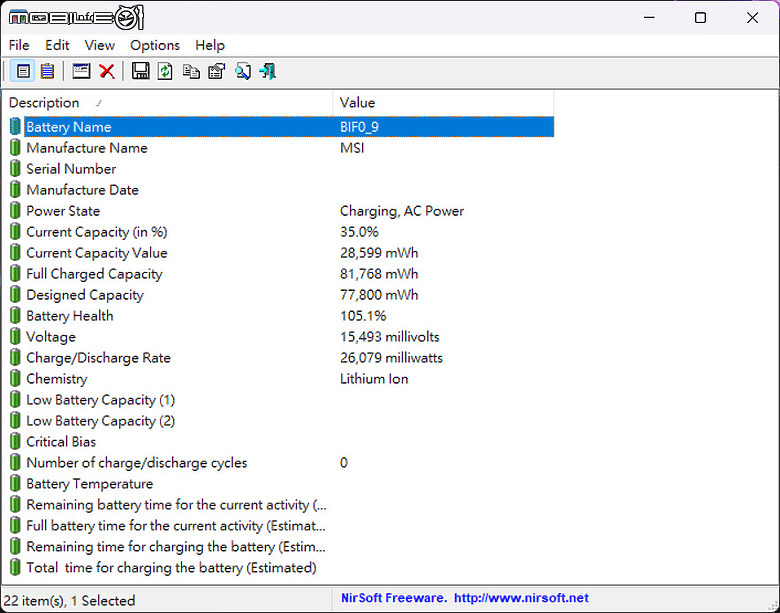
Task: Open the Edit menu
Action: (57, 45)
